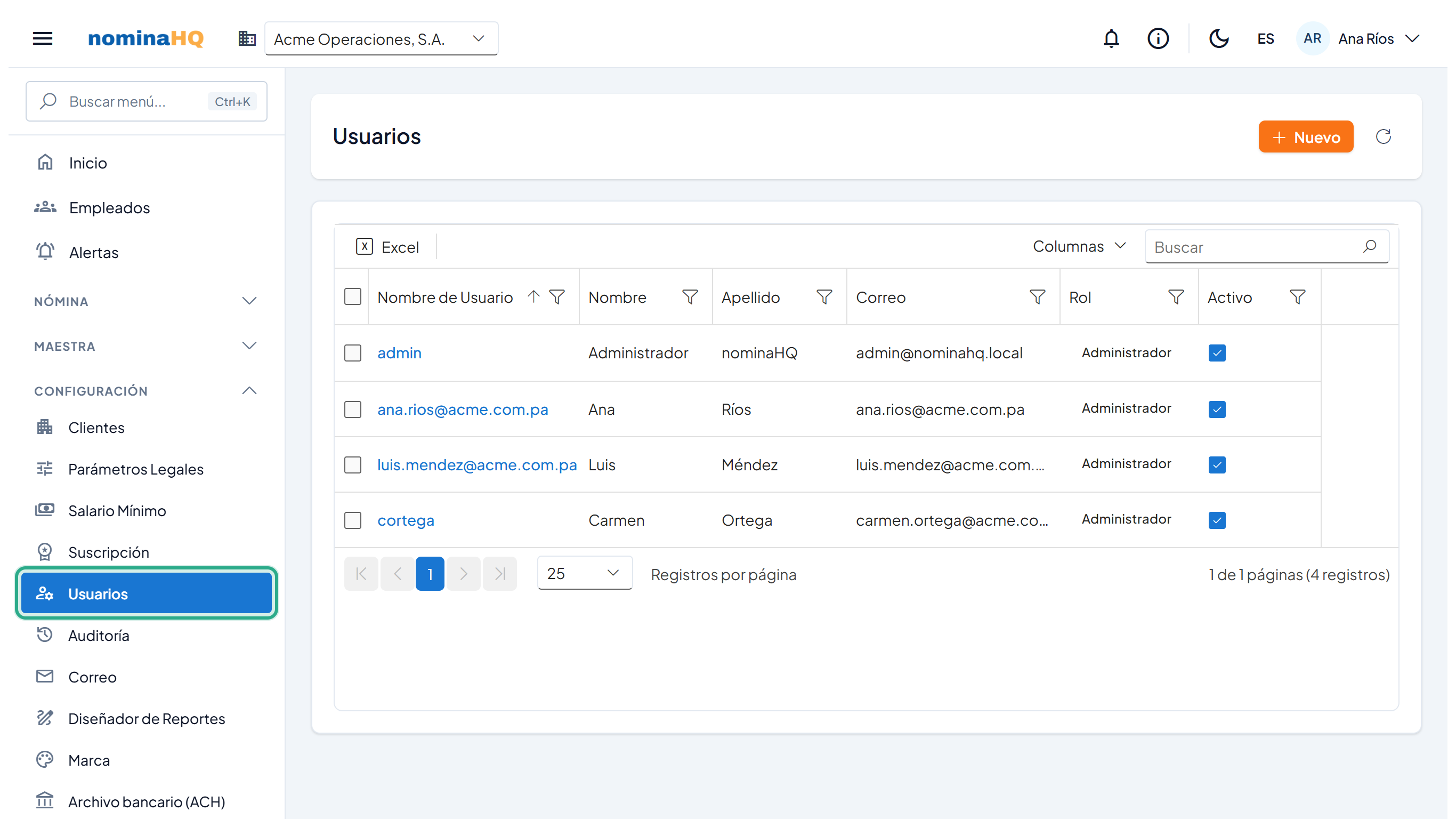Open the Acme Operaciones company dropdown
The width and height of the screenshot is (1456, 819).
click(x=381, y=38)
